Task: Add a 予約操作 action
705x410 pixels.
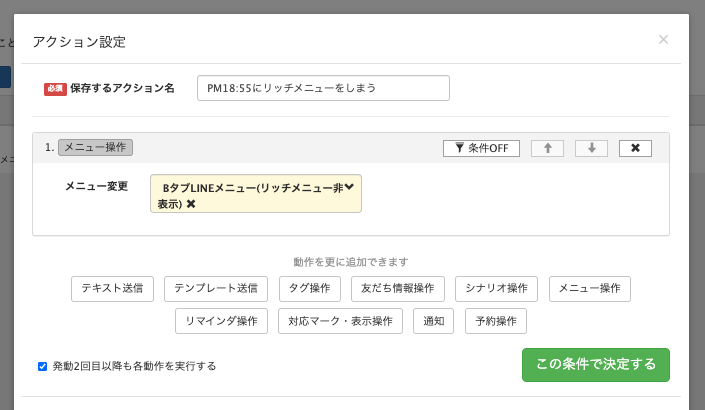Action: [x=496, y=321]
